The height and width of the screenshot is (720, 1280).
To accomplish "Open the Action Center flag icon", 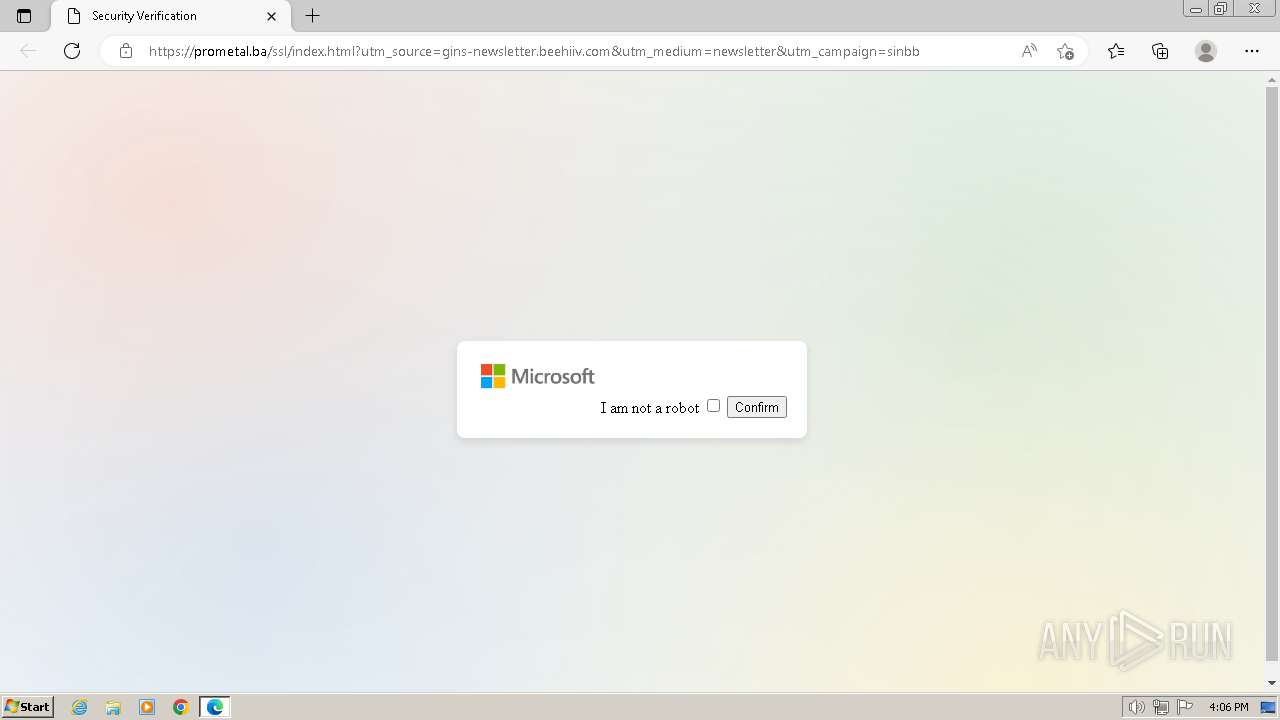I will [1185, 707].
